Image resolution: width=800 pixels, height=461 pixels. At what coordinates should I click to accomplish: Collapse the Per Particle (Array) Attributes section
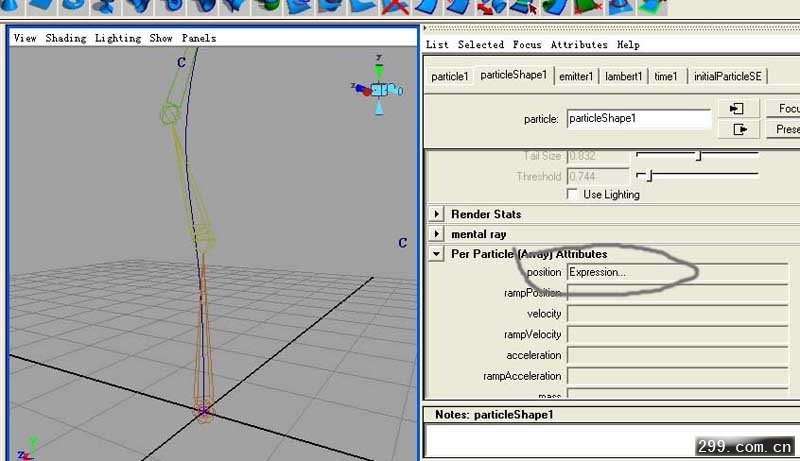(x=437, y=253)
